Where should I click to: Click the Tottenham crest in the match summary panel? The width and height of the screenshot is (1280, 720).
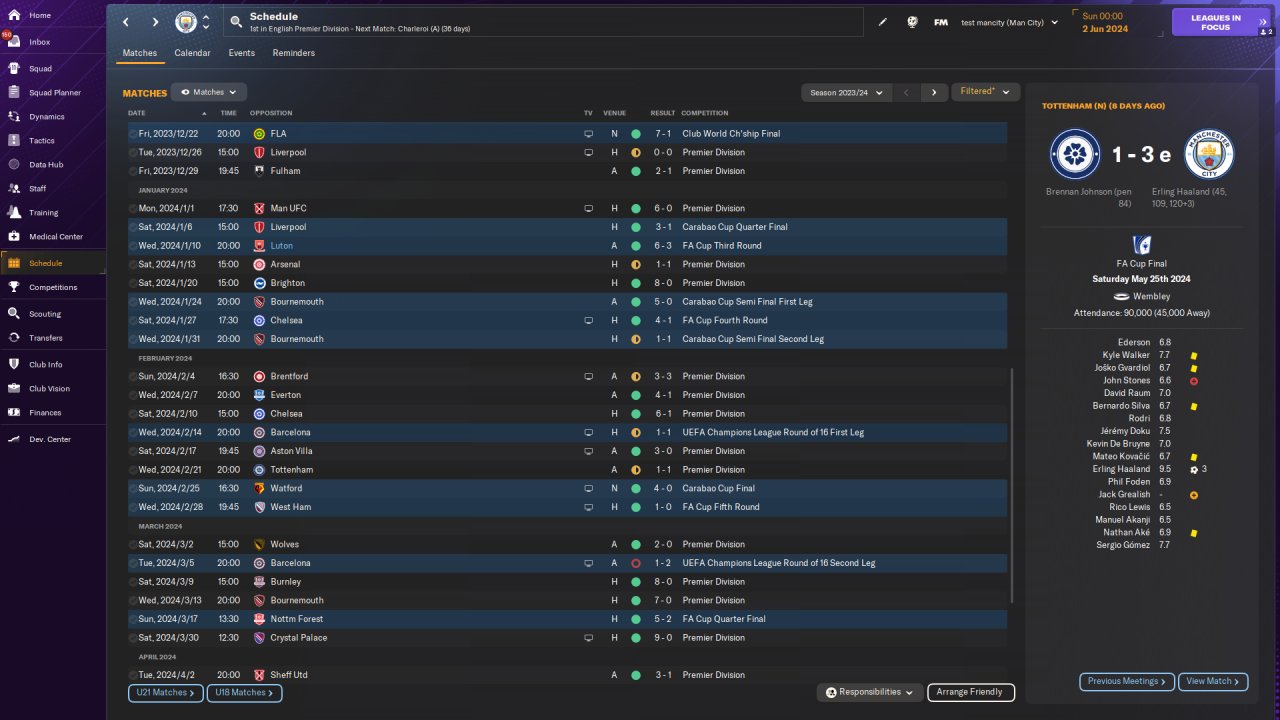(1075, 154)
